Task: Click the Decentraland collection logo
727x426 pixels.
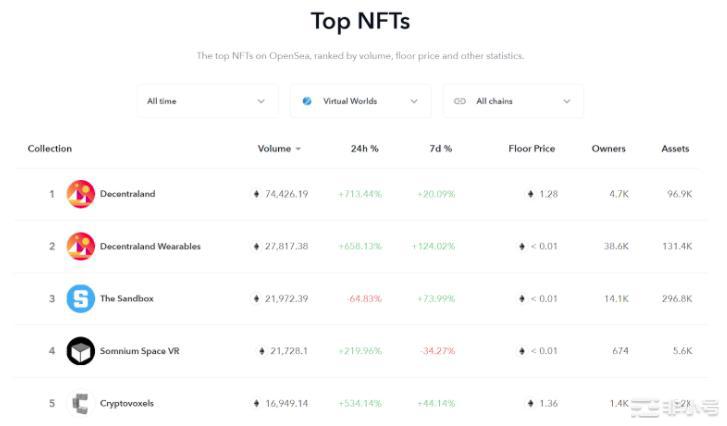Action: point(80,194)
